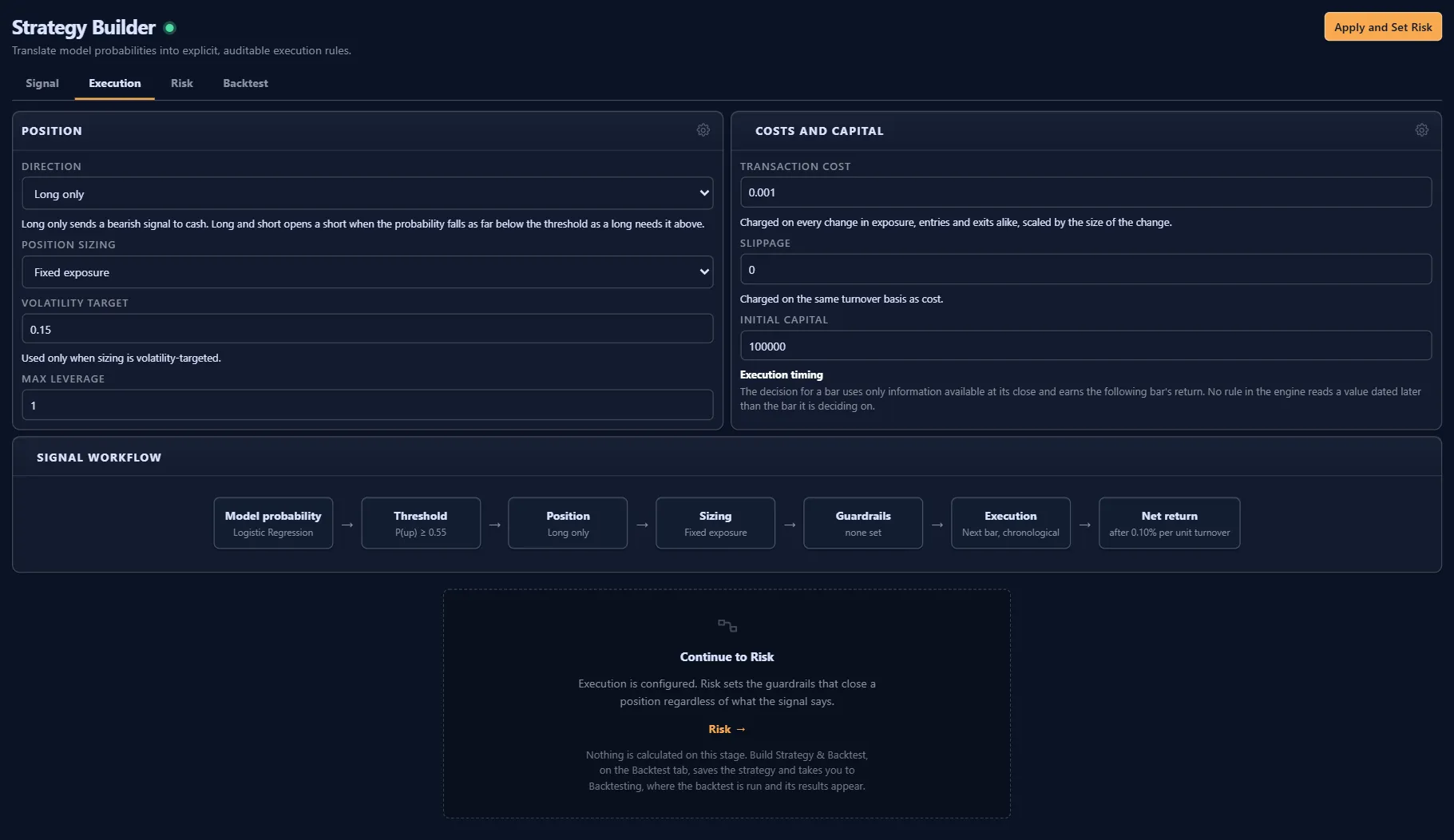Image resolution: width=1454 pixels, height=840 pixels.
Task: Click the Signal Workflow heading
Action: 99,458
